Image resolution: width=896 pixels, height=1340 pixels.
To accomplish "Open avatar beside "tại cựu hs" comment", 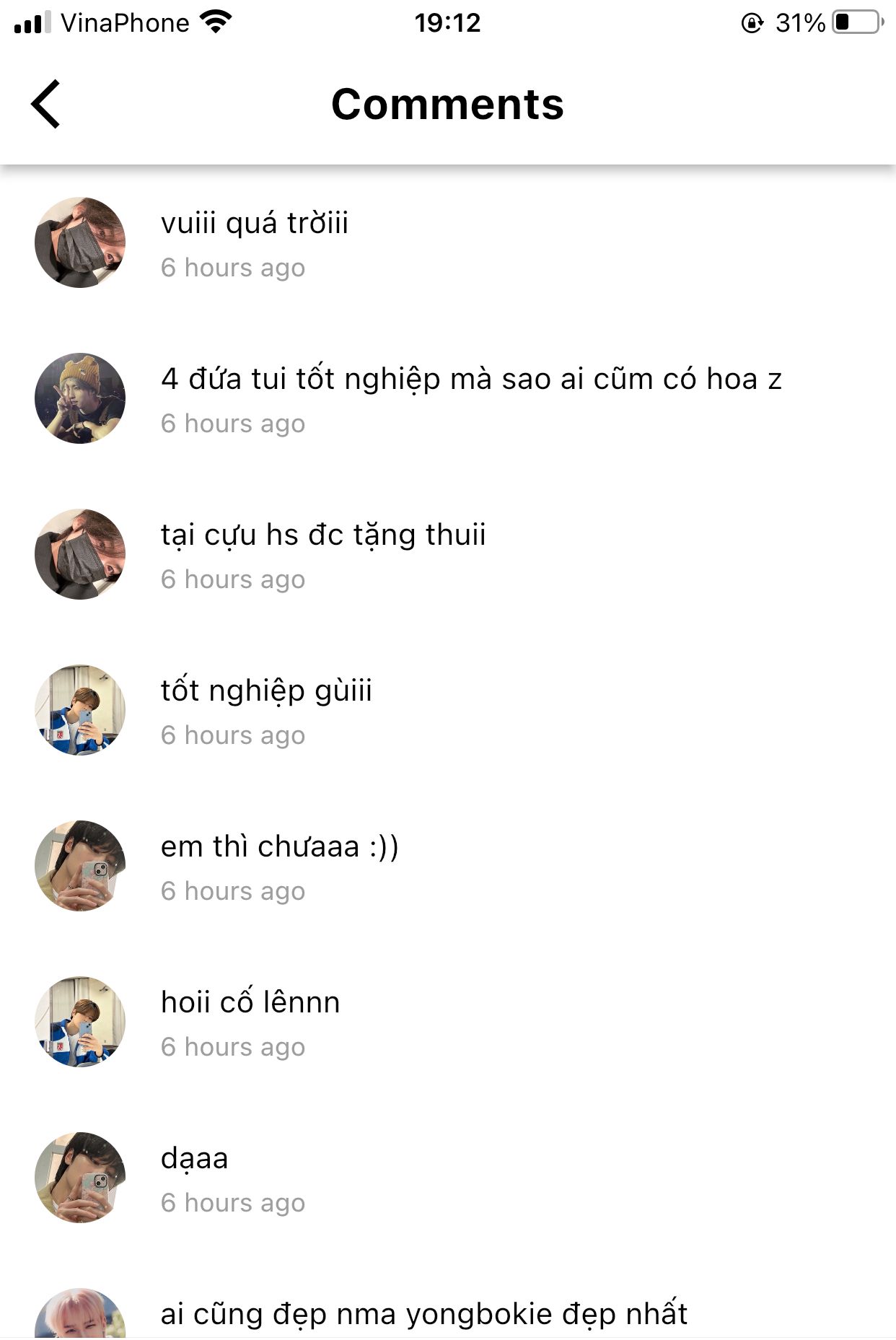I will point(80,554).
